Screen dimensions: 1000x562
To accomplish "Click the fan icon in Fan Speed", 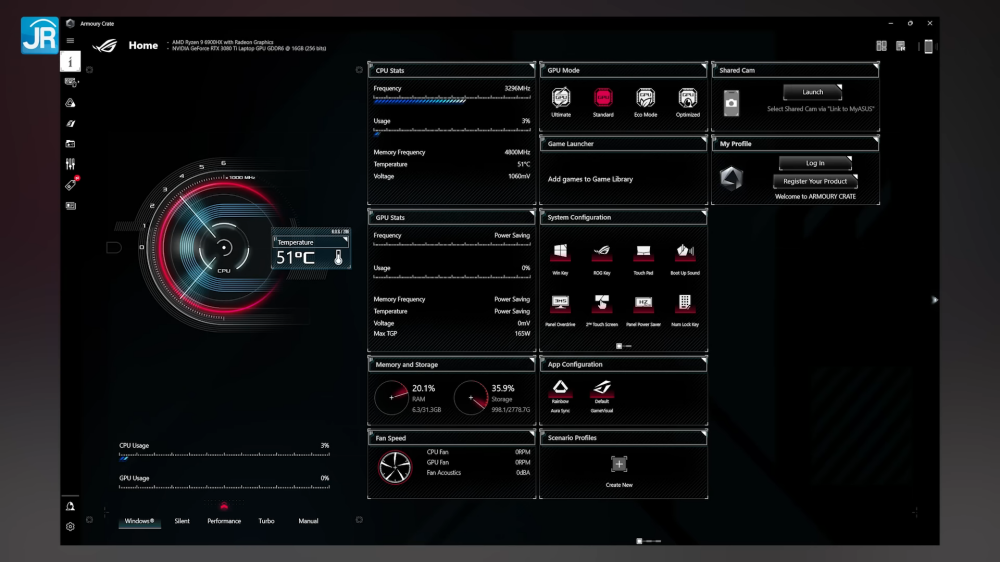I will 395,468.
